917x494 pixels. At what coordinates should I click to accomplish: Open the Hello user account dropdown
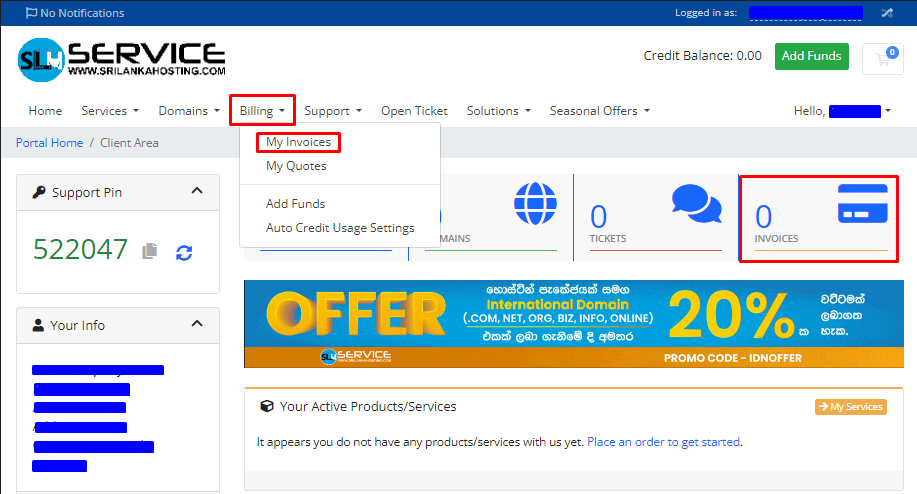(841, 111)
